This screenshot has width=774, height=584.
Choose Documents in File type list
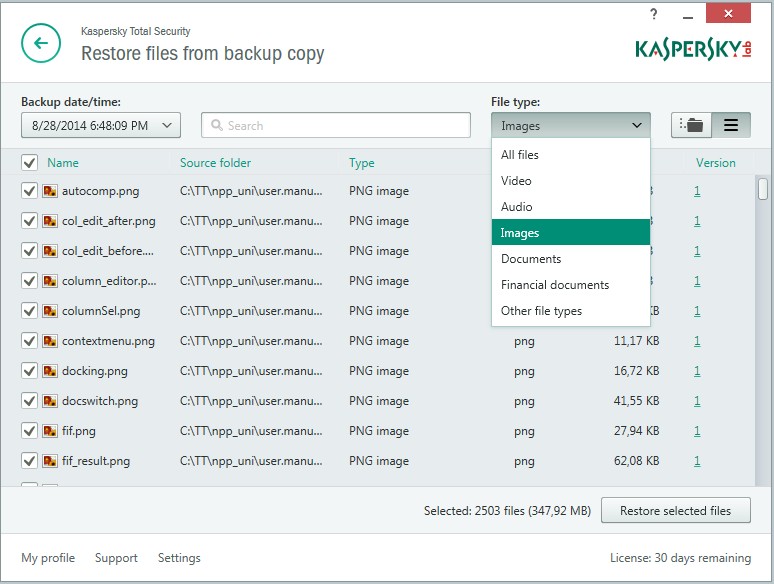pos(571,259)
